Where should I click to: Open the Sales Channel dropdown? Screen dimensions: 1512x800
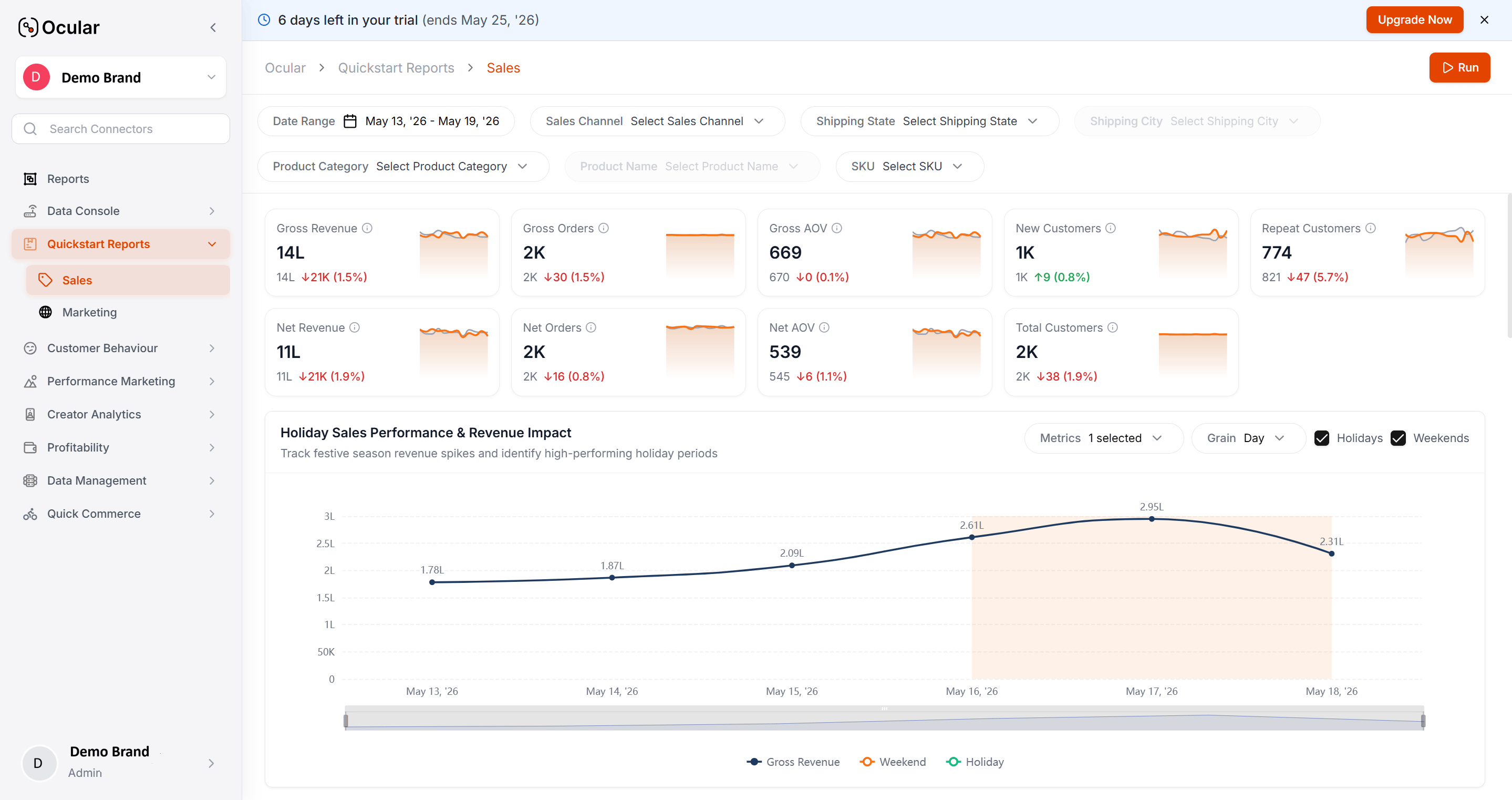click(657, 121)
